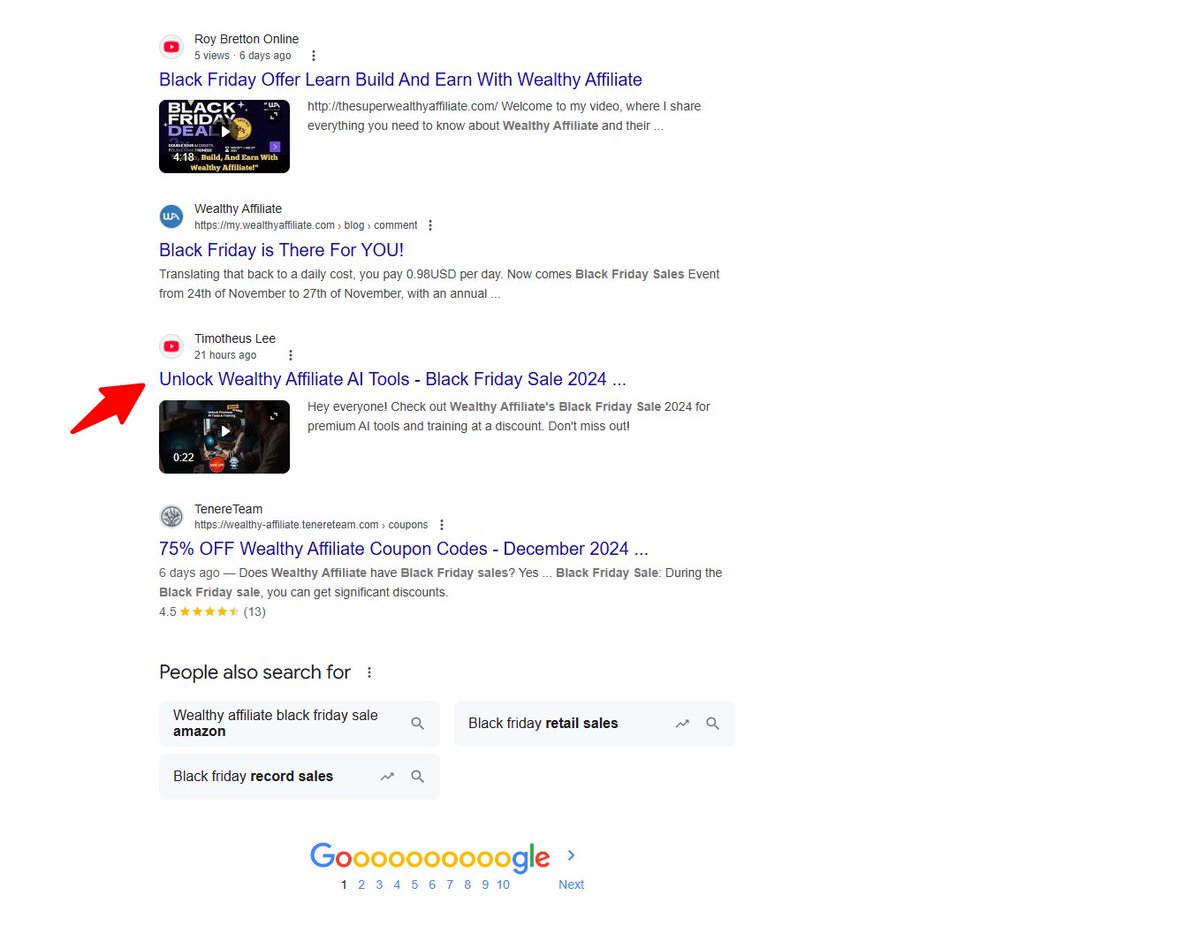This screenshot has height=926, width=1200.
Task: Open 75% OFF Wealthy Affiliate Coupon Codes link
Action: [x=404, y=549]
